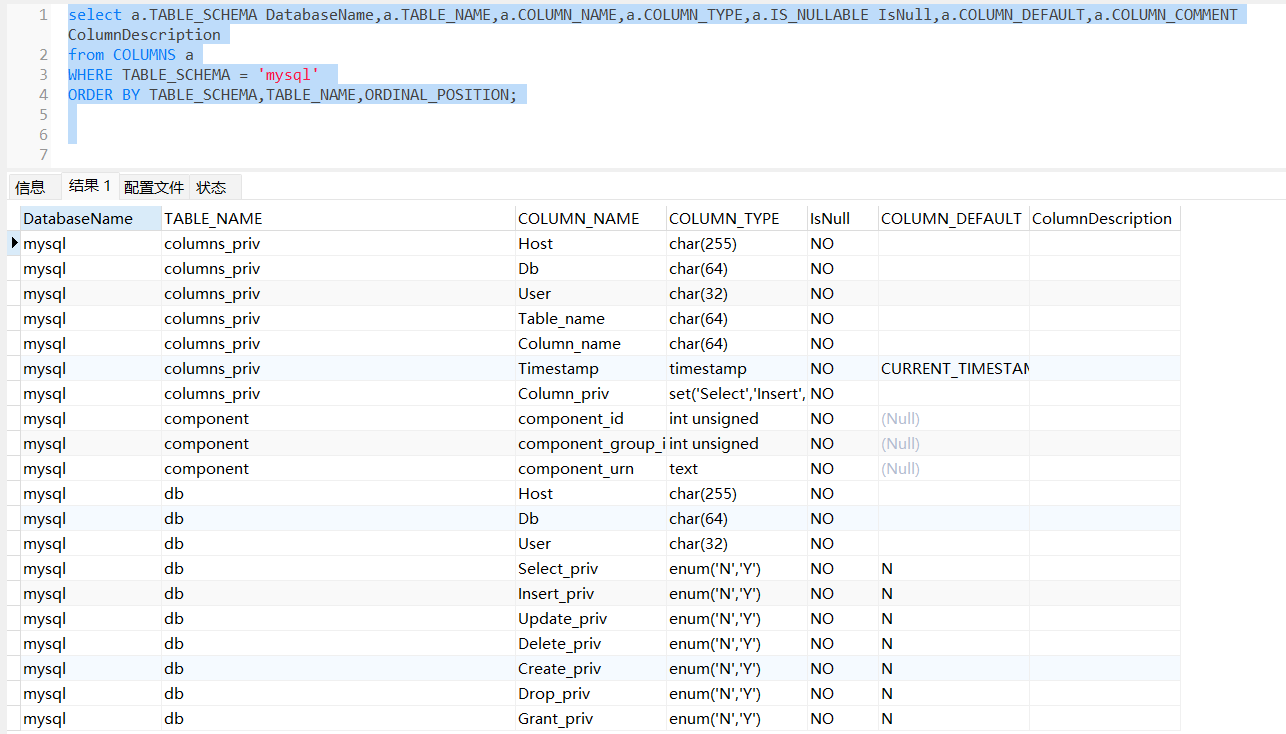
Task: Select the 'Grant_priv' cell
Action: pyautogui.click(x=591, y=718)
